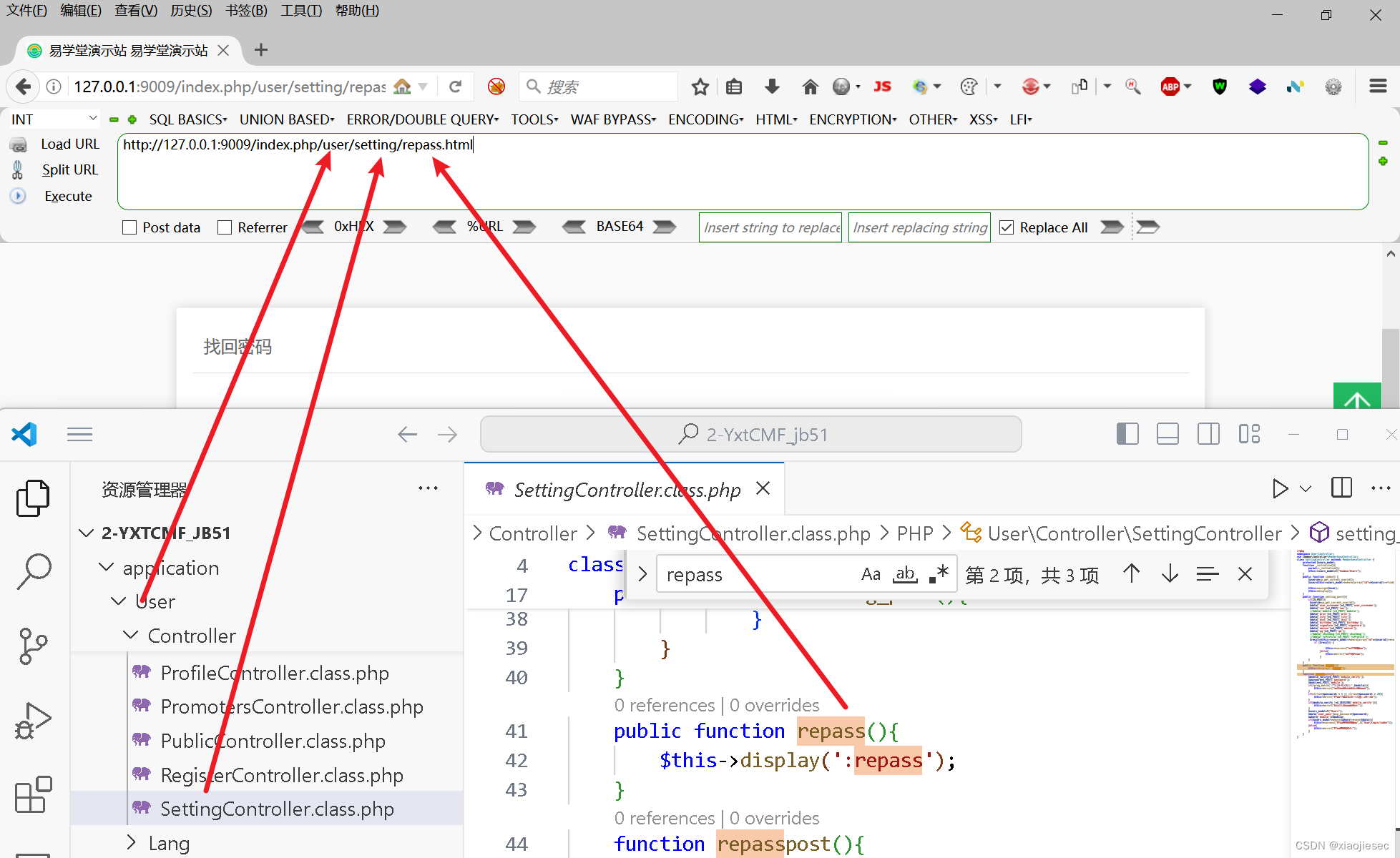The image size is (1400, 858).
Task: Open Run and Debug view icon
Action: point(33,720)
